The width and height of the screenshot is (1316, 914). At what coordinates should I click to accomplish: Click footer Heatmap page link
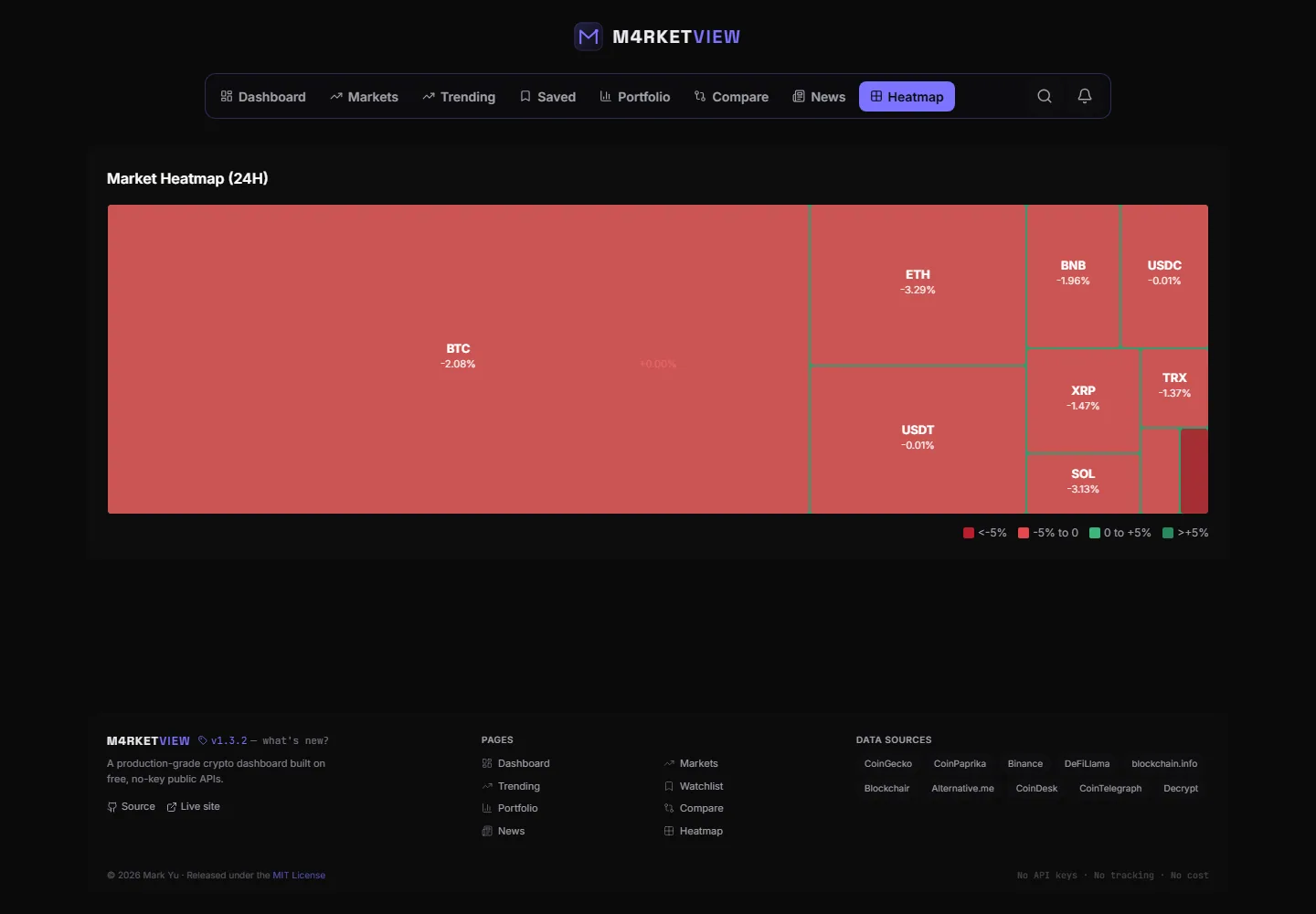tap(694, 832)
